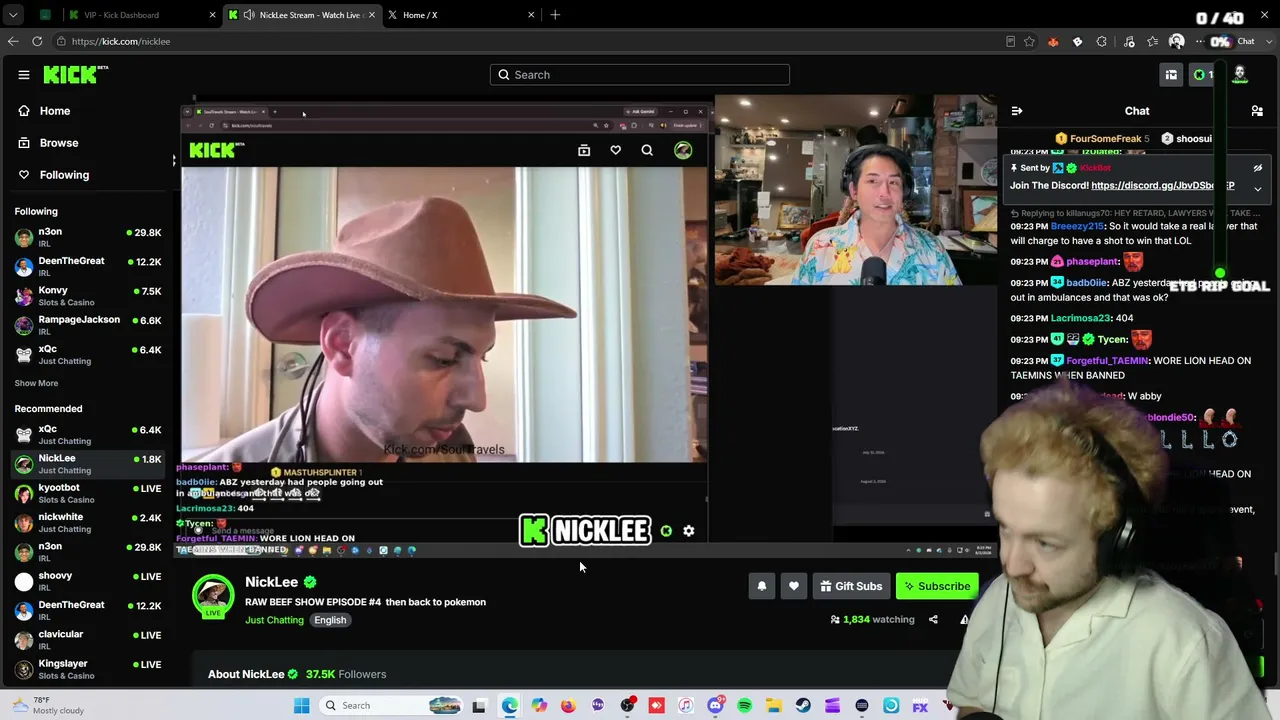Screen dimensions: 1280x720
Task: Expand the pinned chat message chevron
Action: coord(1258,188)
